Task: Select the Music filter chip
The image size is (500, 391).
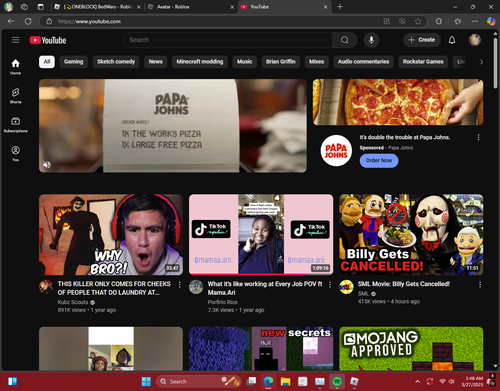Action: tap(245, 62)
